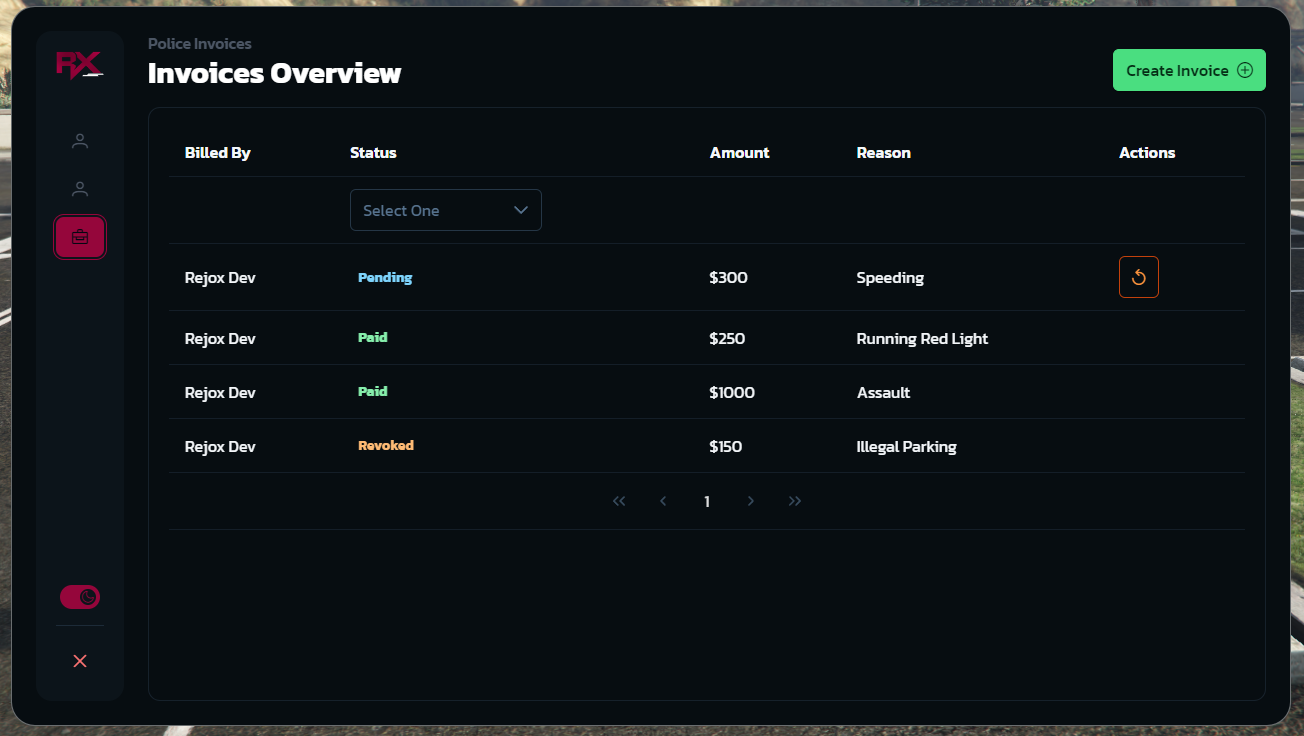Open the plus icon on the Create Invoice button
The height and width of the screenshot is (736, 1304).
click(1245, 70)
